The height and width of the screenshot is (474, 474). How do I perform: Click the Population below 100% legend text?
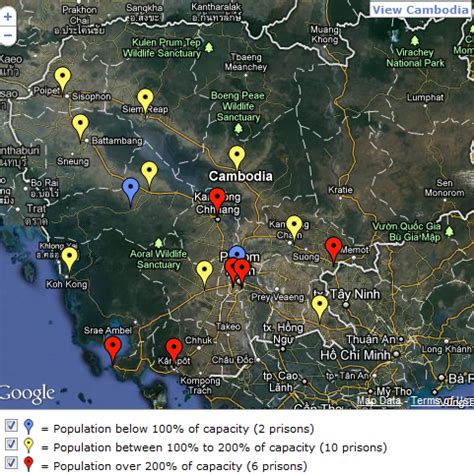pos(184,429)
